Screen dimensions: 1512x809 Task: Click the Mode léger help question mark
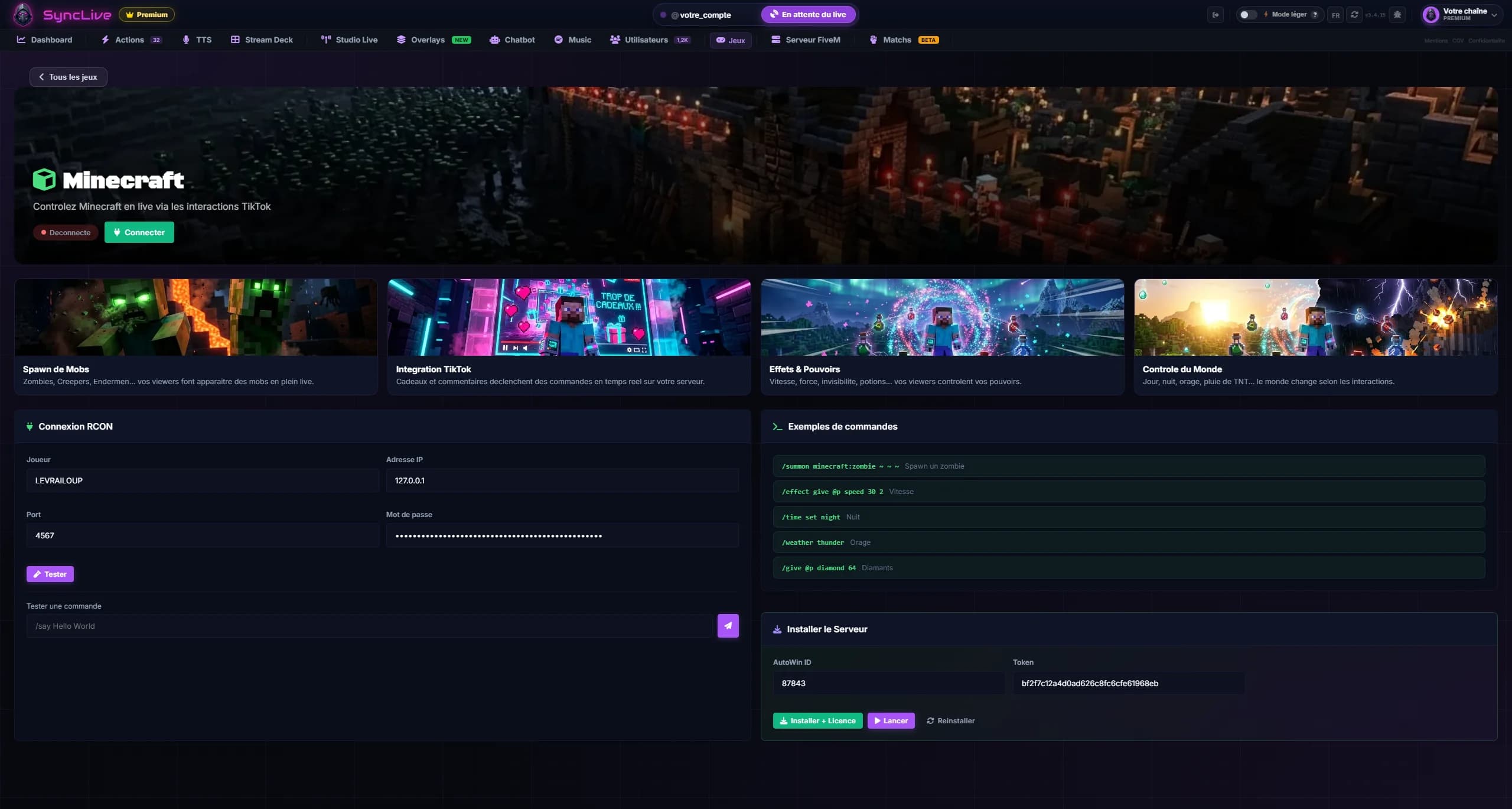tap(1315, 15)
